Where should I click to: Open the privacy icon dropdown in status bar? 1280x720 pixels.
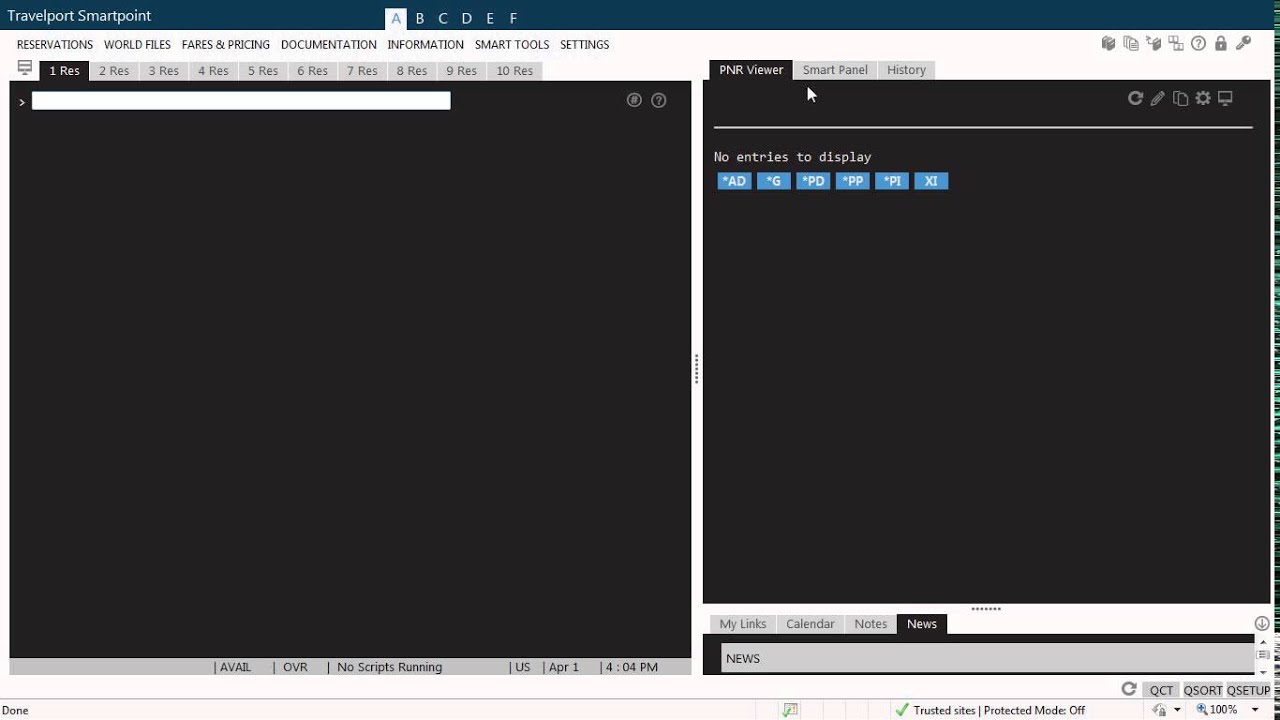1177,710
